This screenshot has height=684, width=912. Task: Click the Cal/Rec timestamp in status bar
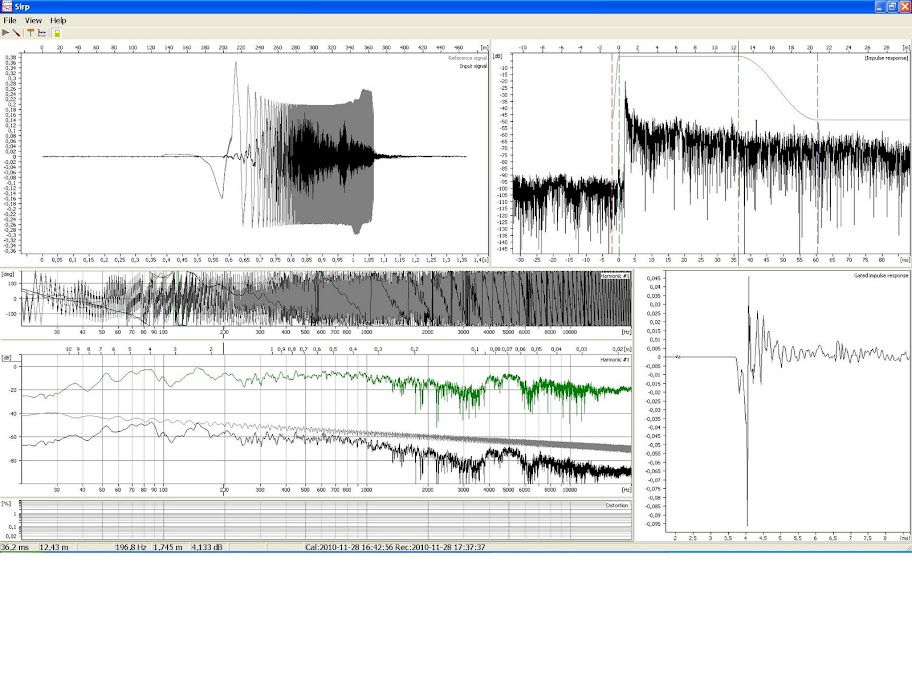pyautogui.click(x=395, y=547)
